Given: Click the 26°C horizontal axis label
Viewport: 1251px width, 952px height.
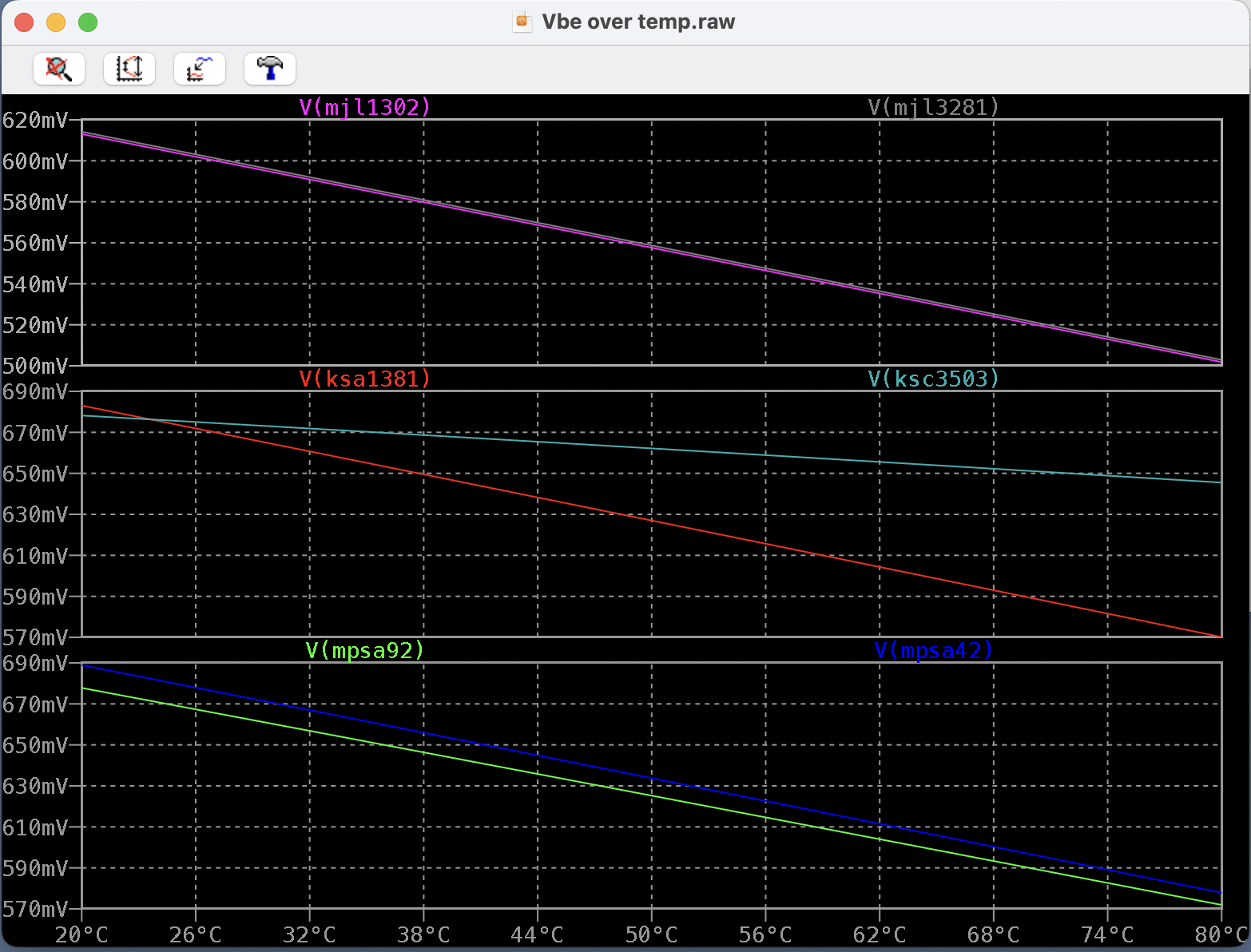Looking at the screenshot, I should pyautogui.click(x=196, y=934).
